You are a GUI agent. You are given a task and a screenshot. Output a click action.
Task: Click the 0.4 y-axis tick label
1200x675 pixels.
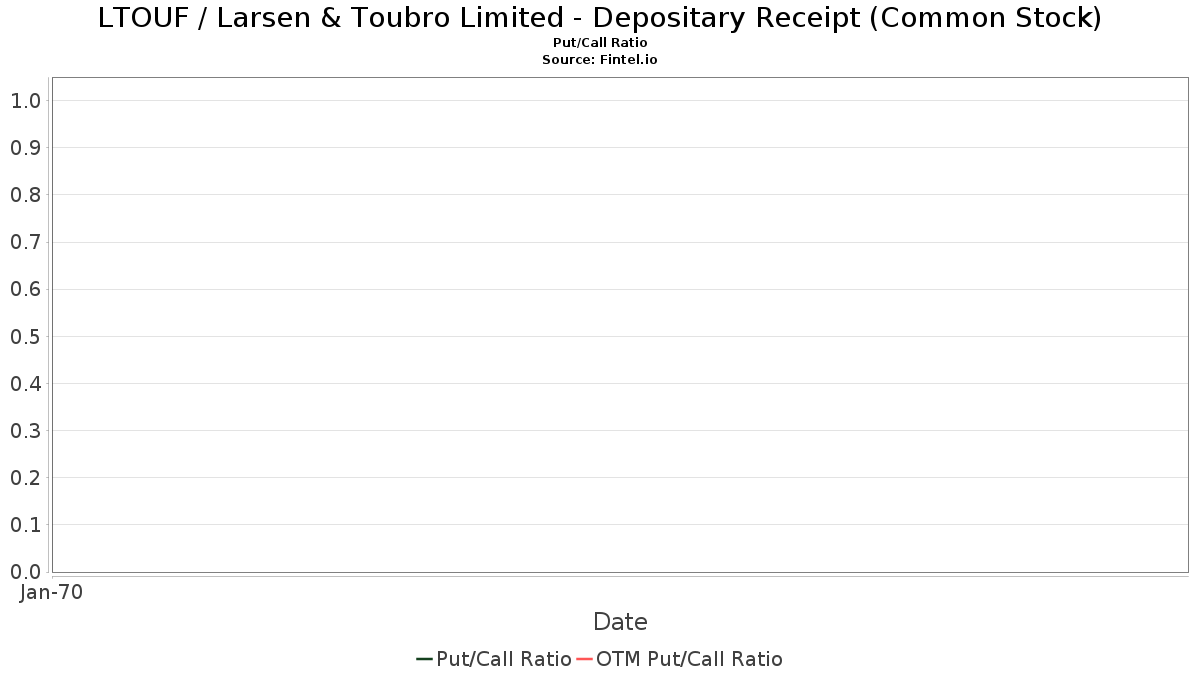click(x=25, y=384)
